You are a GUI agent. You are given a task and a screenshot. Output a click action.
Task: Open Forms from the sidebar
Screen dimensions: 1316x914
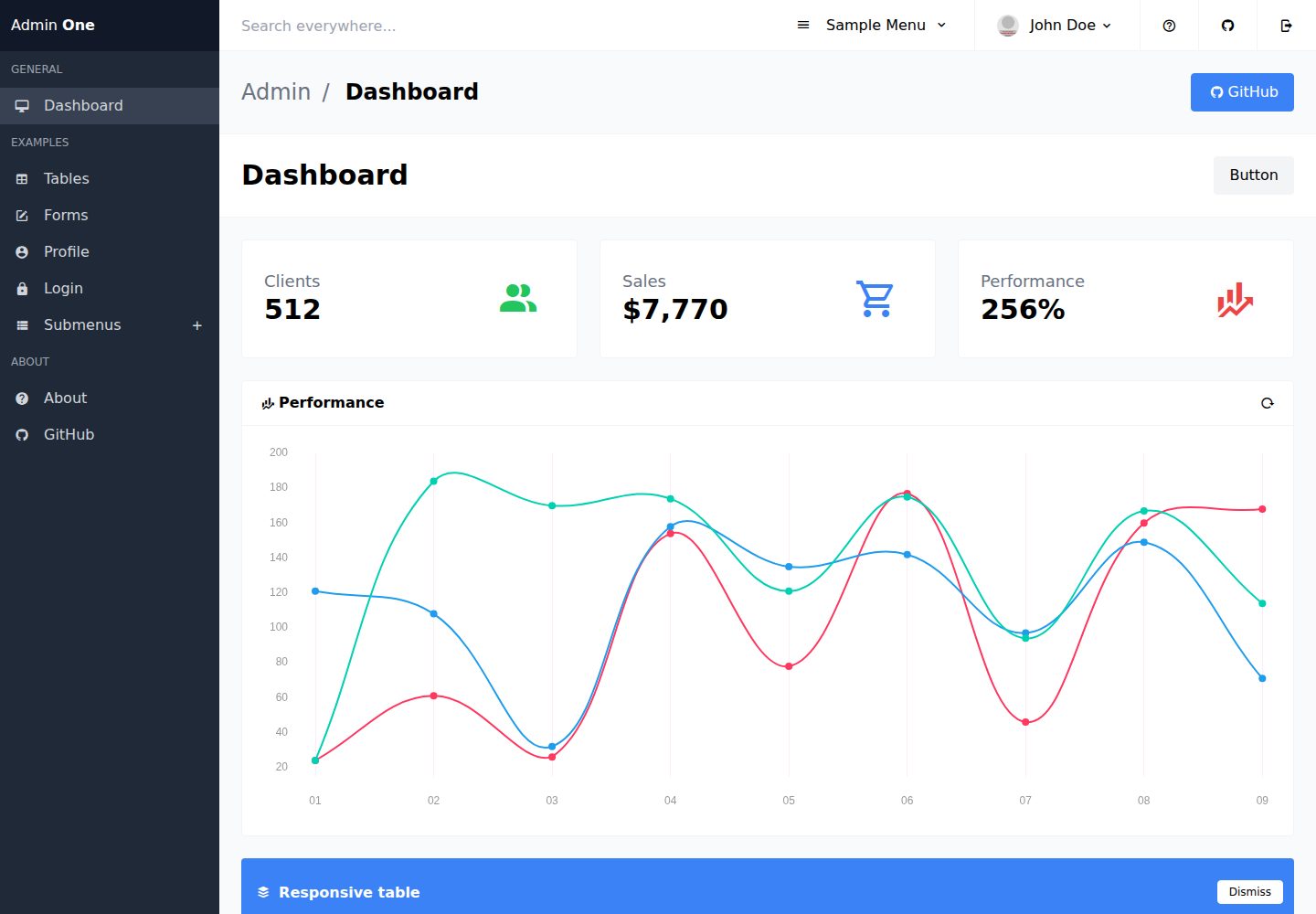pyautogui.click(x=110, y=216)
